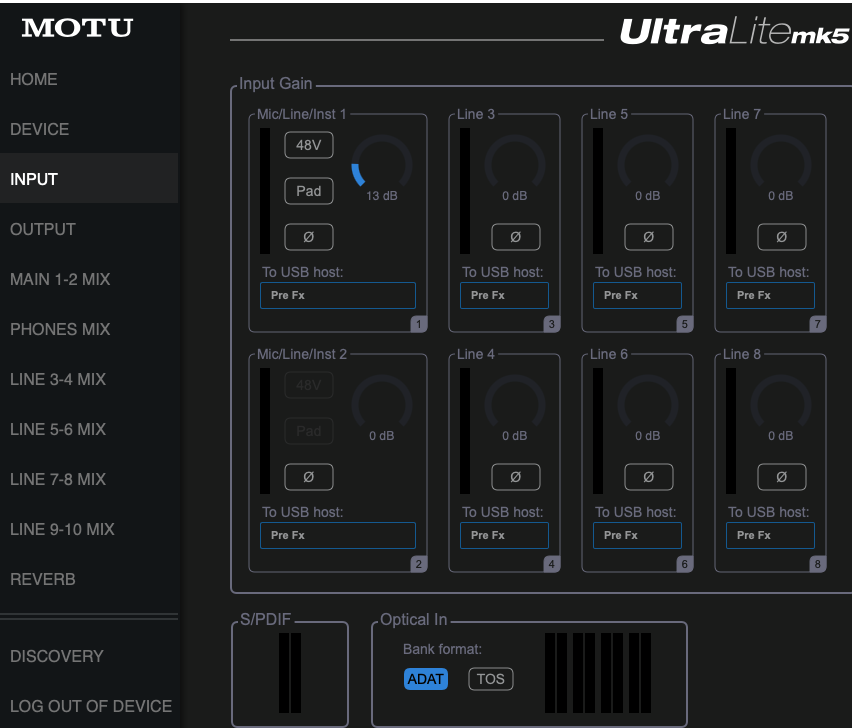Invert phase for Line 5 input
Viewport: 852px width, 728px height.
tap(648, 237)
